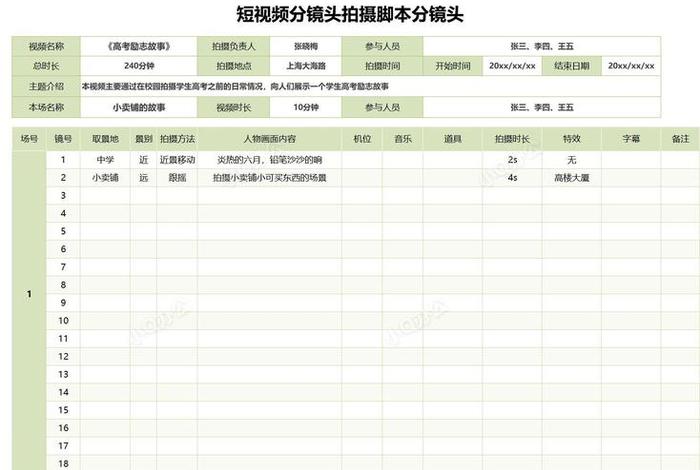Click shot number 13 in 镜号 column
This screenshot has height=470, width=700.
pyautogui.click(x=63, y=374)
